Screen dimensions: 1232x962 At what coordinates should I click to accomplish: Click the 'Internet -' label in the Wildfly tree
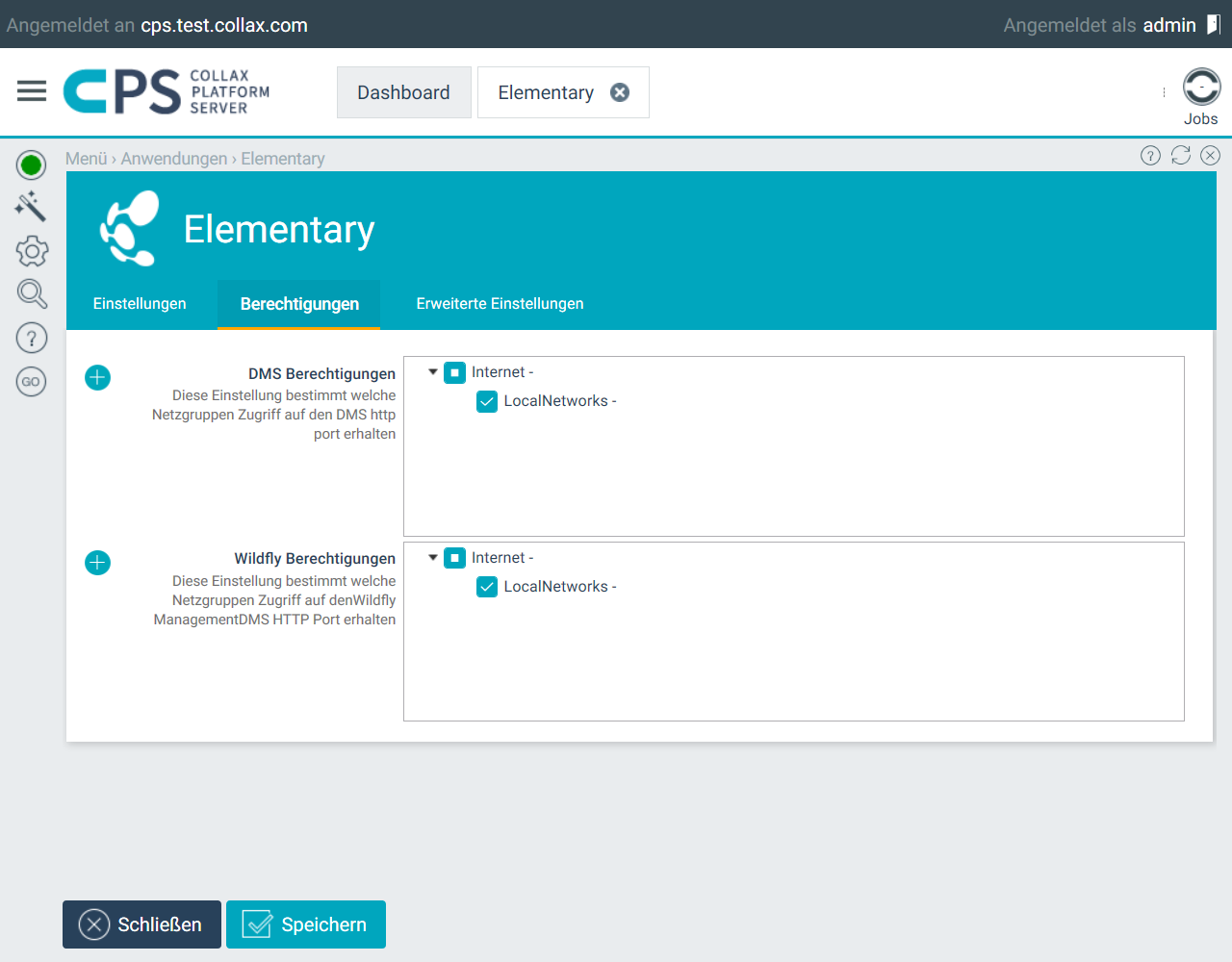(502, 558)
